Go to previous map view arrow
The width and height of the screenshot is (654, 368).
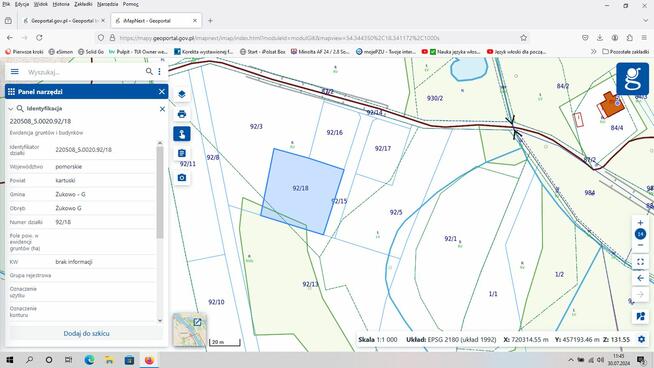coord(640,278)
